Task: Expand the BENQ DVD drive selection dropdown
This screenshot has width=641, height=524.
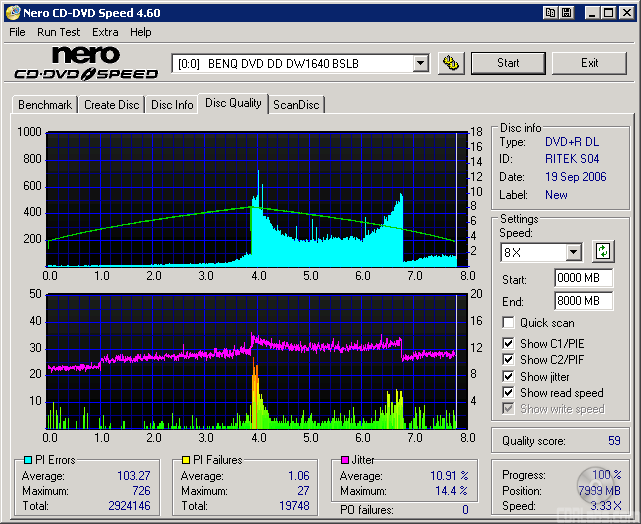Action: coord(420,63)
